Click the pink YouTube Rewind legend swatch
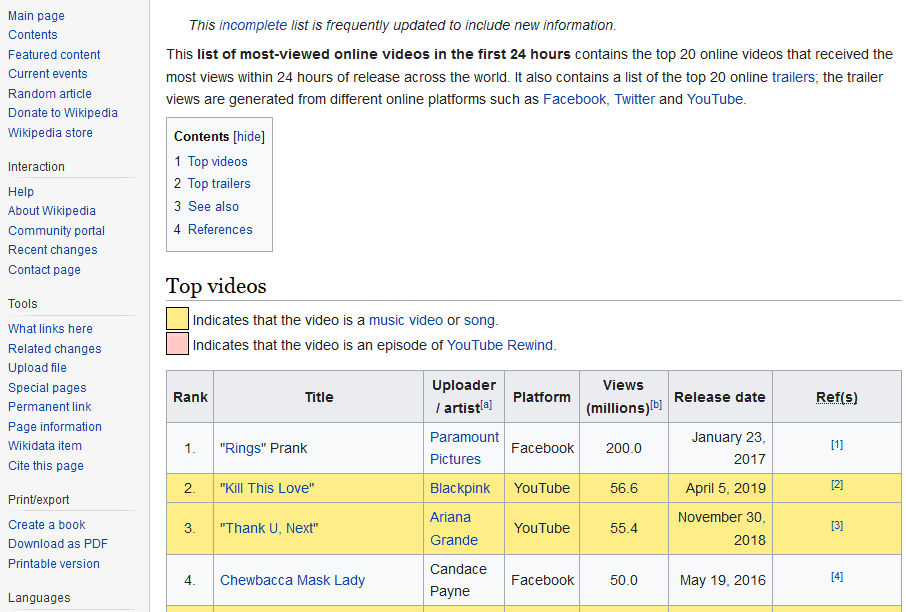 pyautogui.click(x=177, y=344)
